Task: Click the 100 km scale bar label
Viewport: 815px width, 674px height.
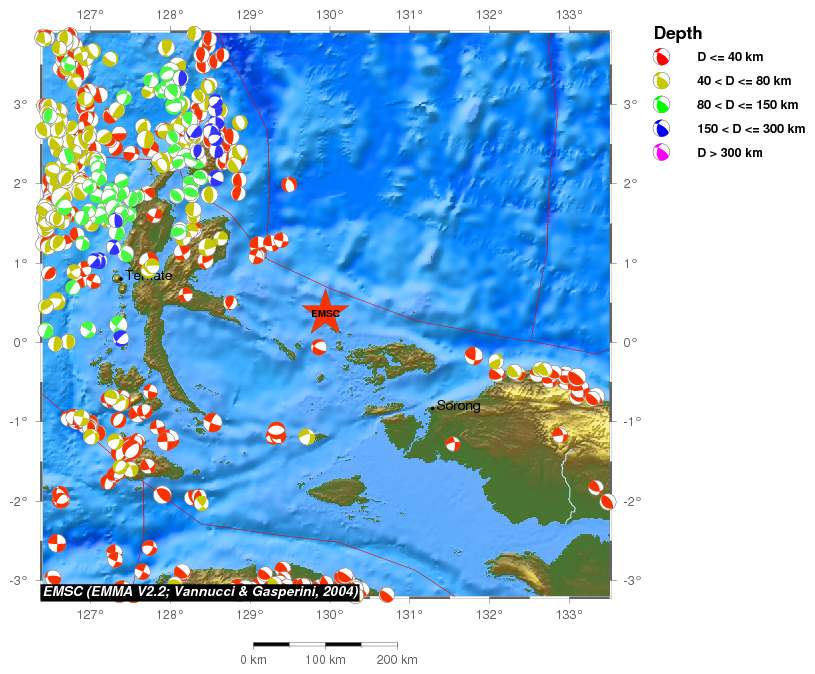Action: pyautogui.click(x=325, y=660)
